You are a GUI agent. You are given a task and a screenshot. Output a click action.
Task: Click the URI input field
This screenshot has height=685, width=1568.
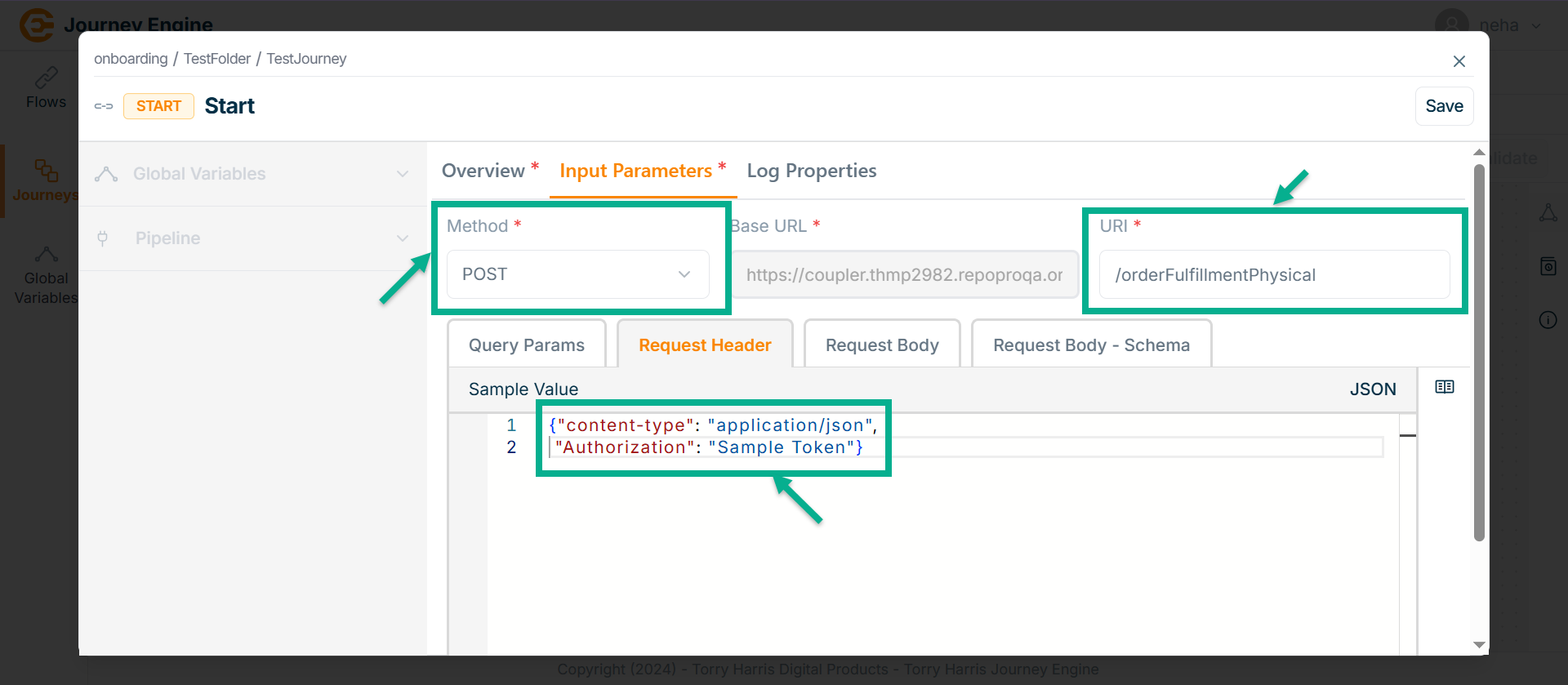point(1274,275)
